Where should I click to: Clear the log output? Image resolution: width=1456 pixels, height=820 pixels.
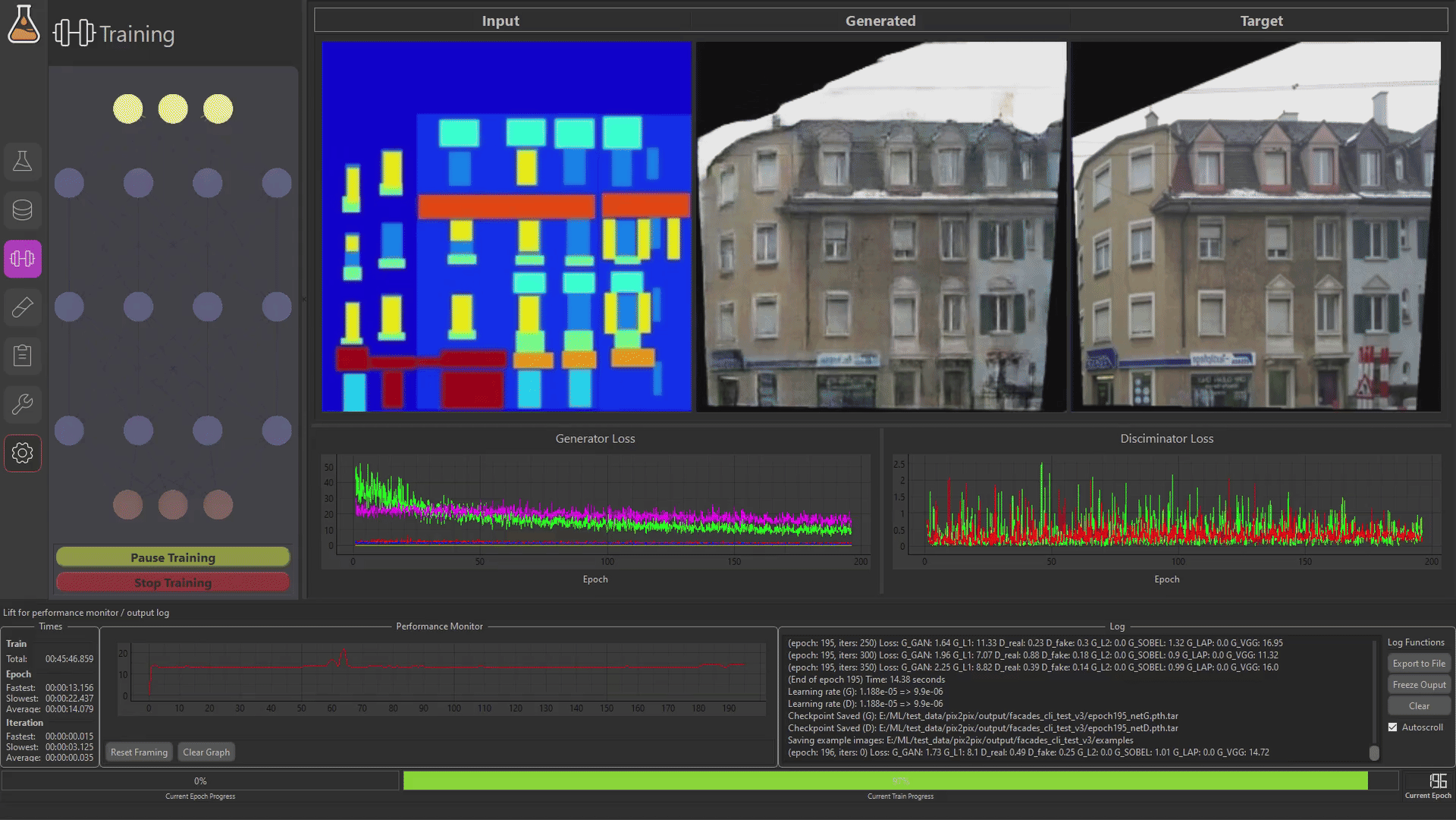click(x=1419, y=705)
